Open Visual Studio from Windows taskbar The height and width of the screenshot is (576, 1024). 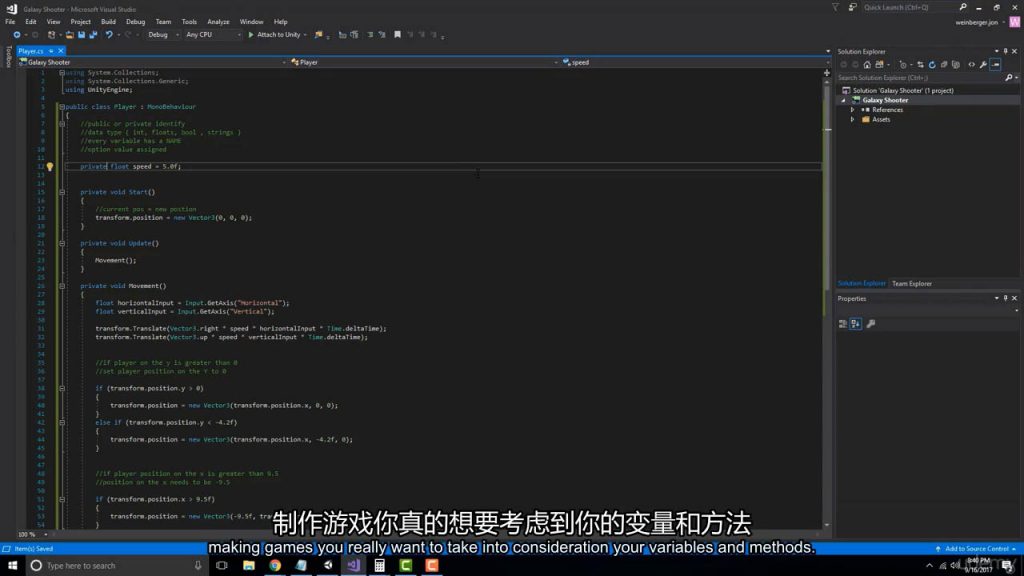tap(353, 565)
